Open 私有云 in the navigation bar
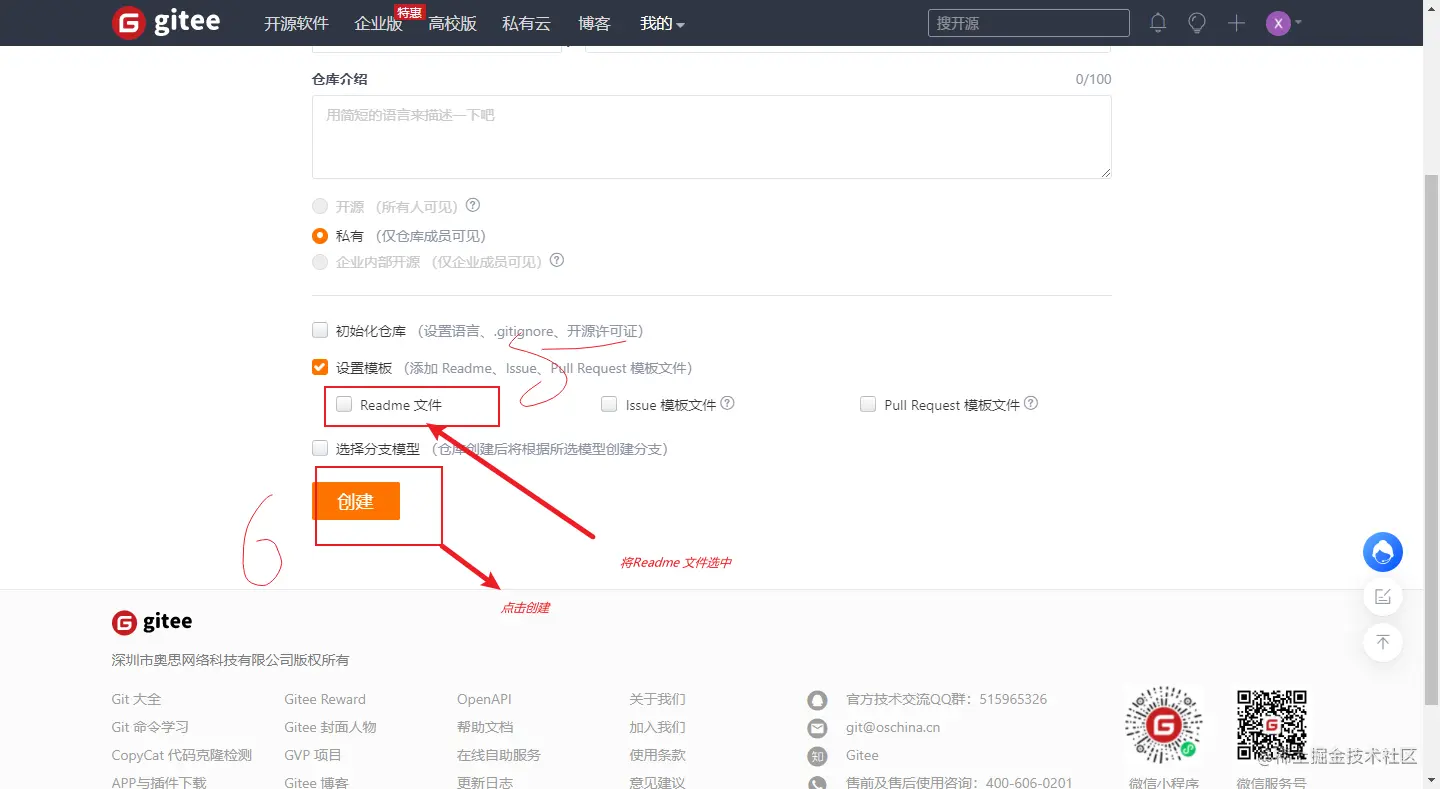This screenshot has height=789, width=1440. [526, 23]
